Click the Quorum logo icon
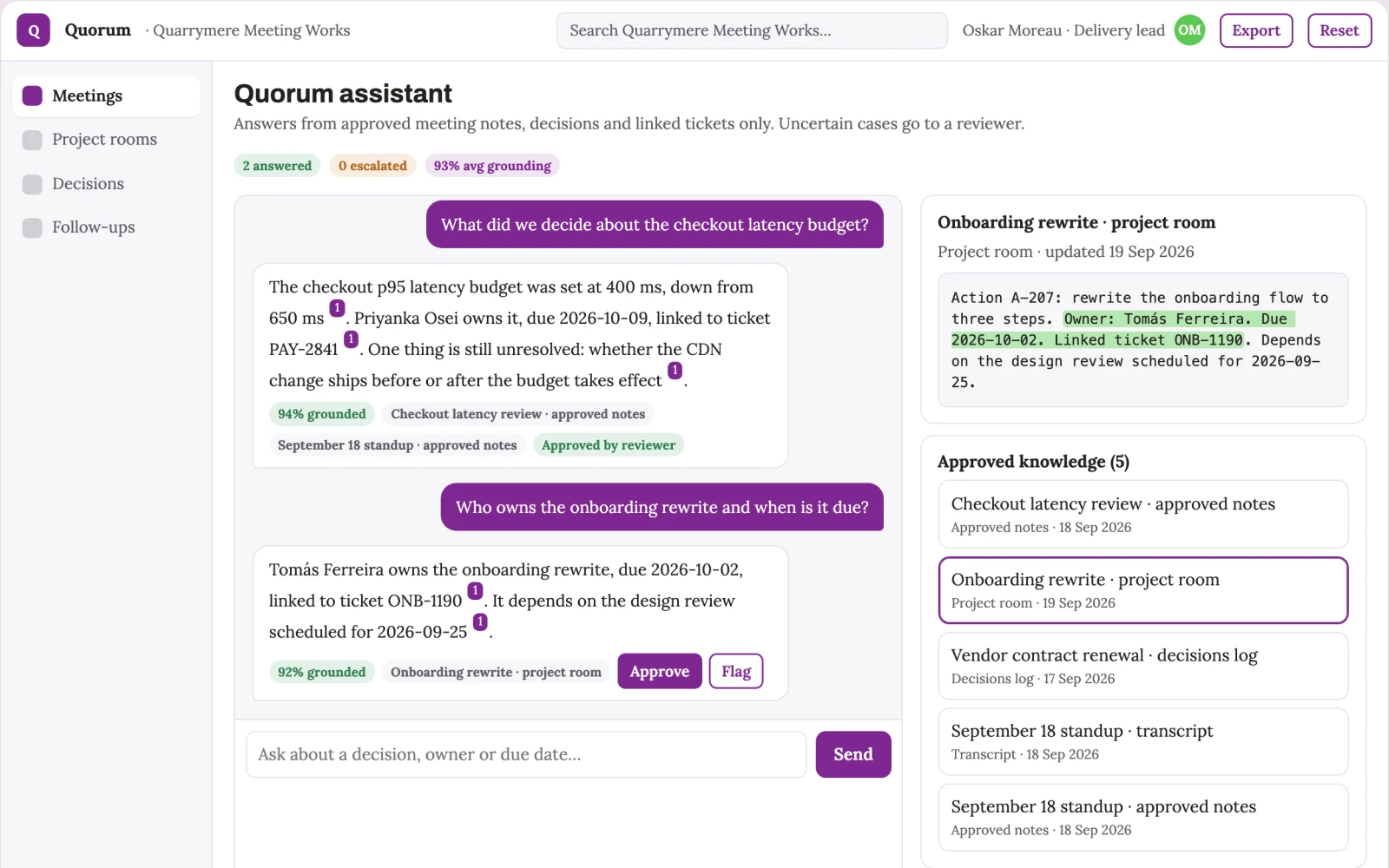 pos(33,30)
